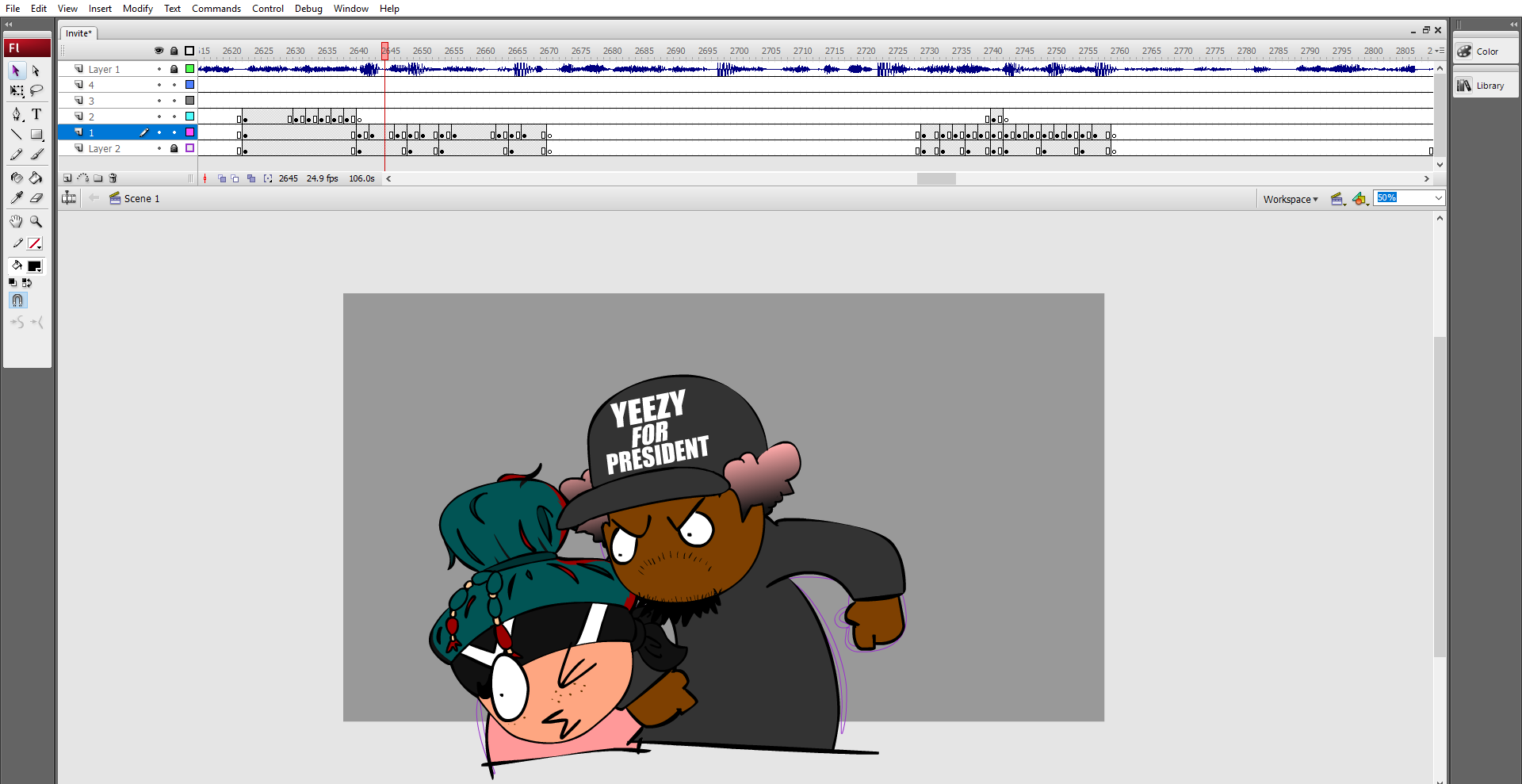The height and width of the screenshot is (784, 1522).
Task: Select layer named 3
Action: click(91, 101)
